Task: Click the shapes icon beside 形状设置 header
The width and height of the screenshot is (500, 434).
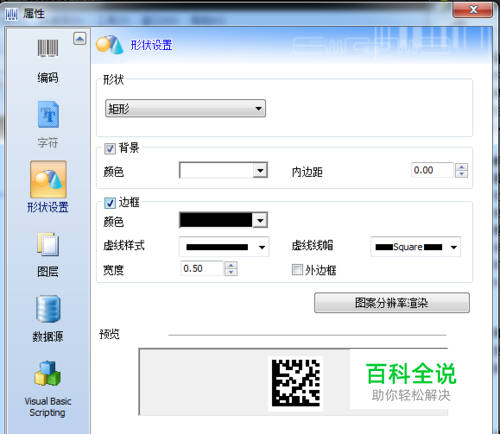Action: pos(110,45)
